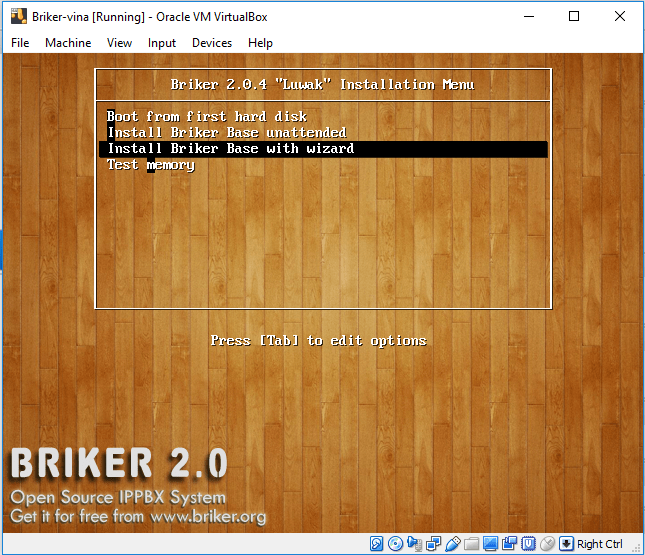Image resolution: width=645 pixels, height=555 pixels.
Task: Click the optical drive status icon
Action: point(396,544)
